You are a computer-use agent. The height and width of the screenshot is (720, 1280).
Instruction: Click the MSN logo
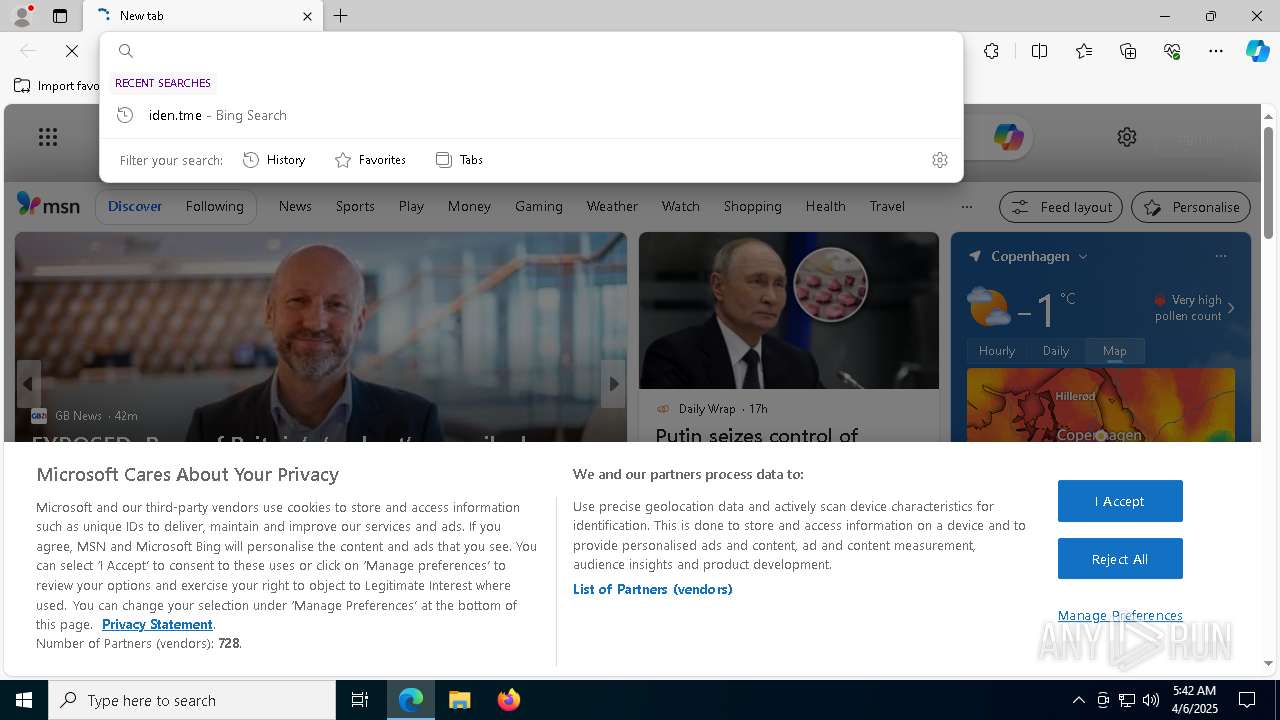click(x=48, y=205)
